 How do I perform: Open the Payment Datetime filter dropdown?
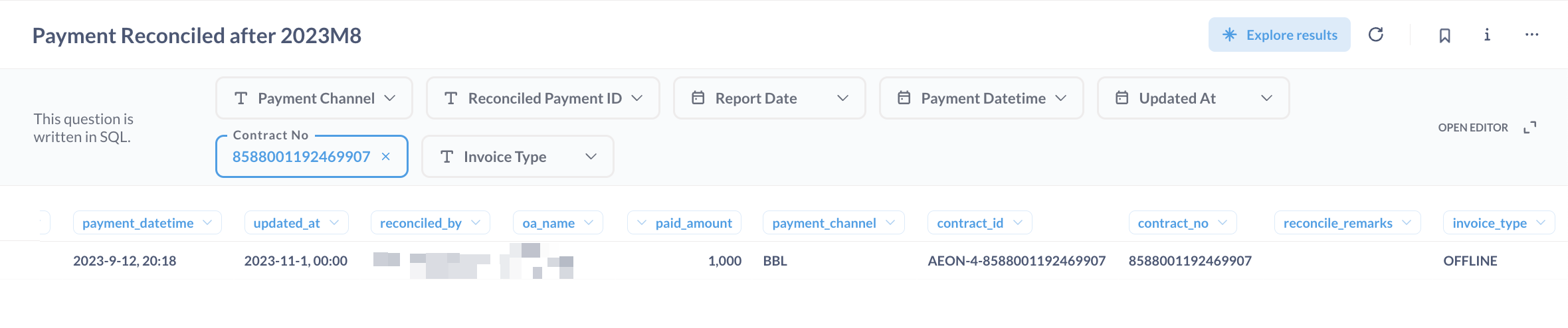click(x=981, y=98)
